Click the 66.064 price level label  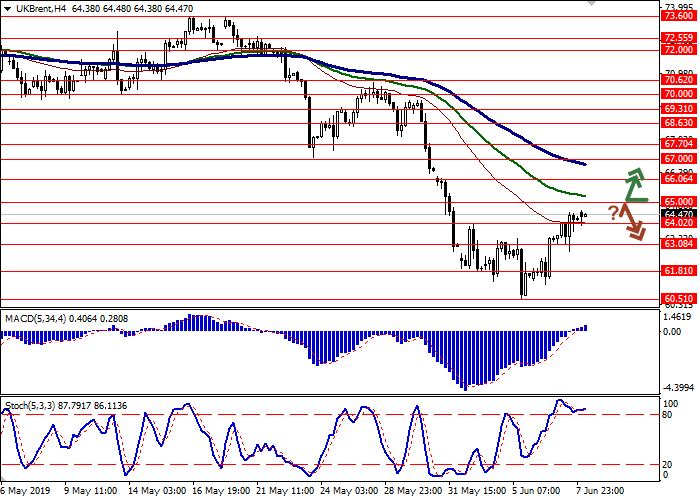click(x=678, y=179)
